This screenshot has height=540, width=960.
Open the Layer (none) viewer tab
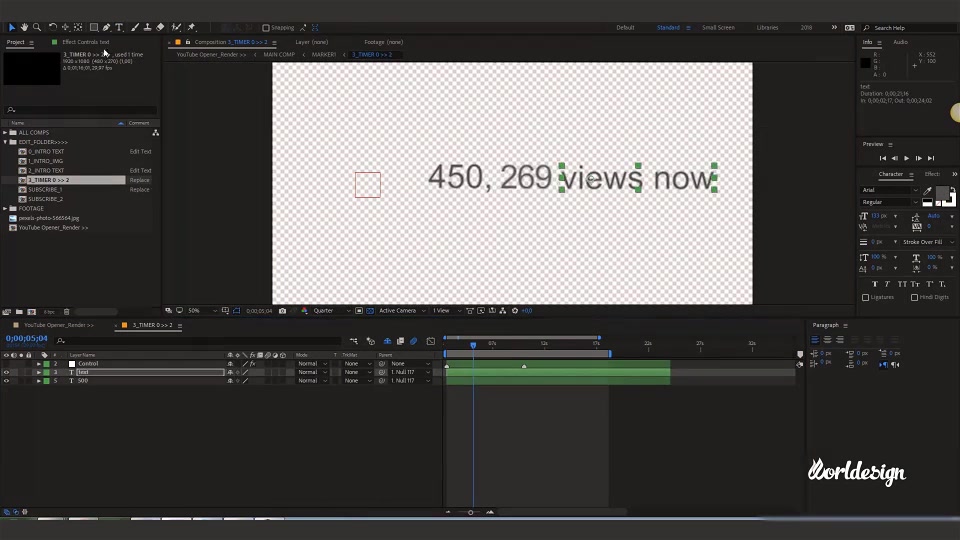tap(312, 42)
